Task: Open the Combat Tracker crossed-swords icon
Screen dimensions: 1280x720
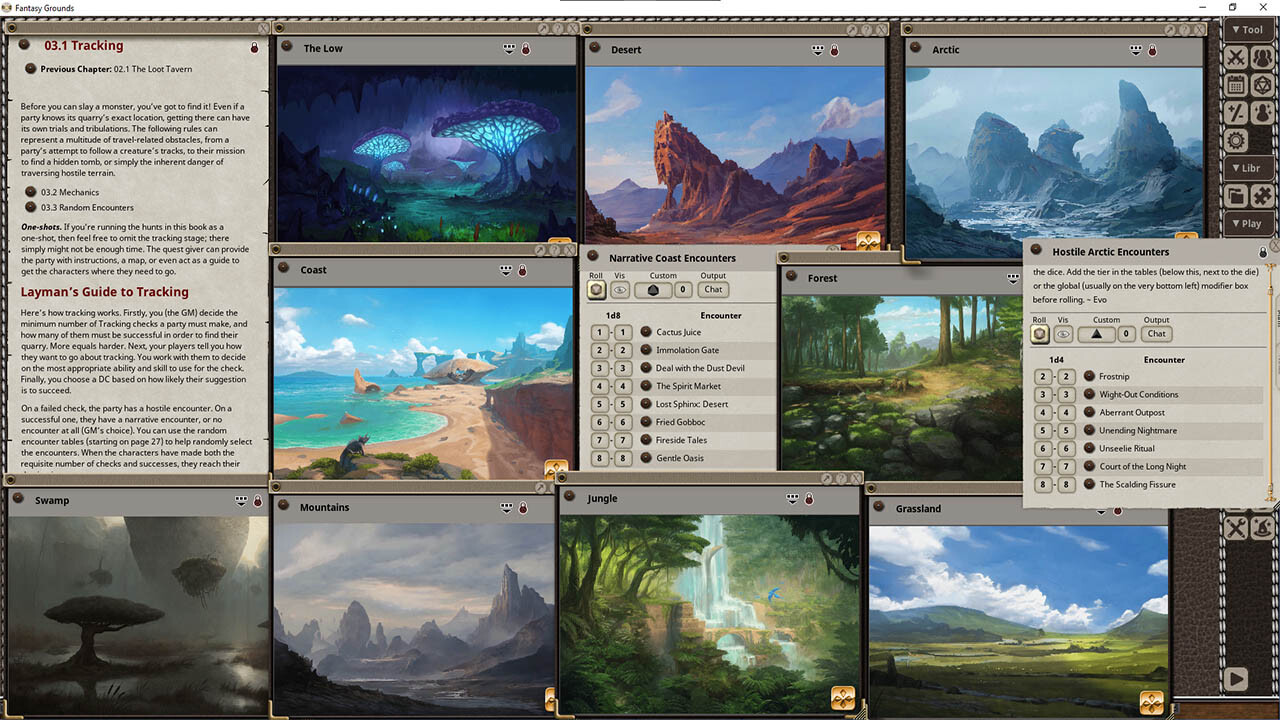Action: tap(1237, 57)
